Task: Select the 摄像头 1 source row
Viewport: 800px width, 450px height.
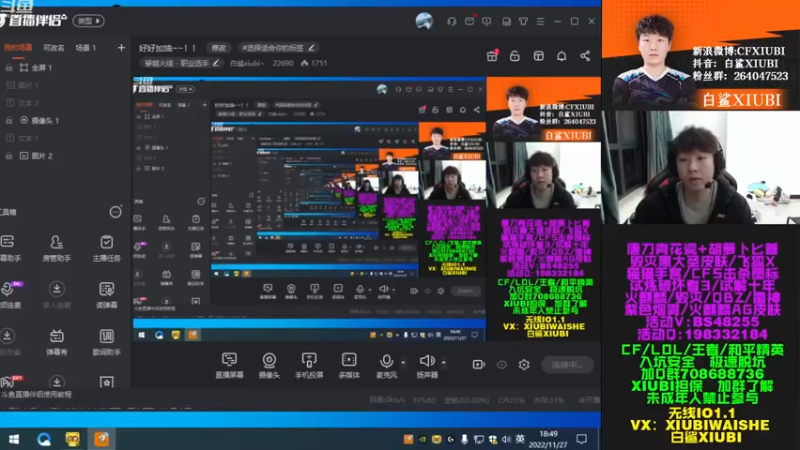Action: tap(65, 120)
